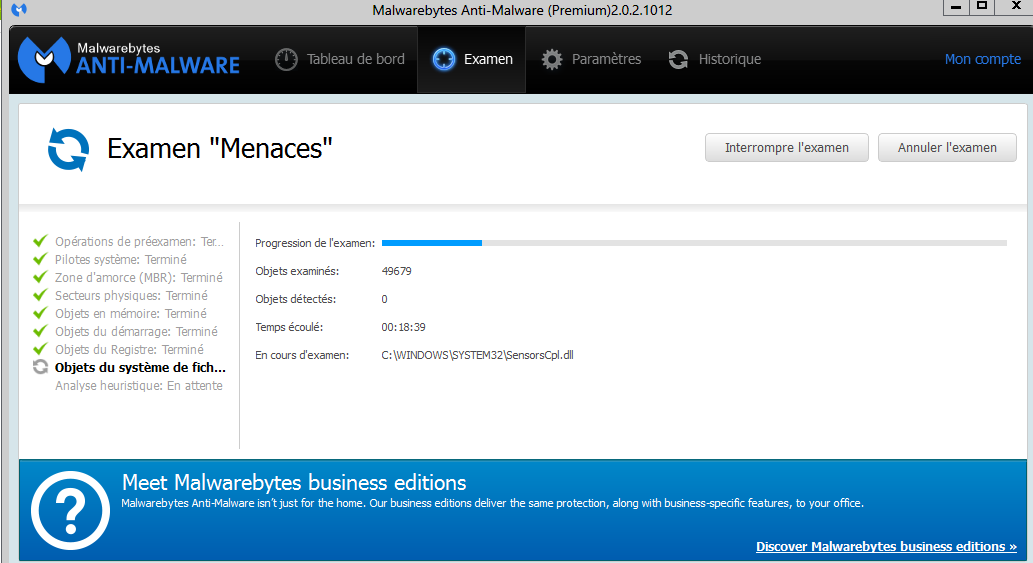Switch to the Examen tab
Viewport: 1033px width, 563px height.
[472, 59]
